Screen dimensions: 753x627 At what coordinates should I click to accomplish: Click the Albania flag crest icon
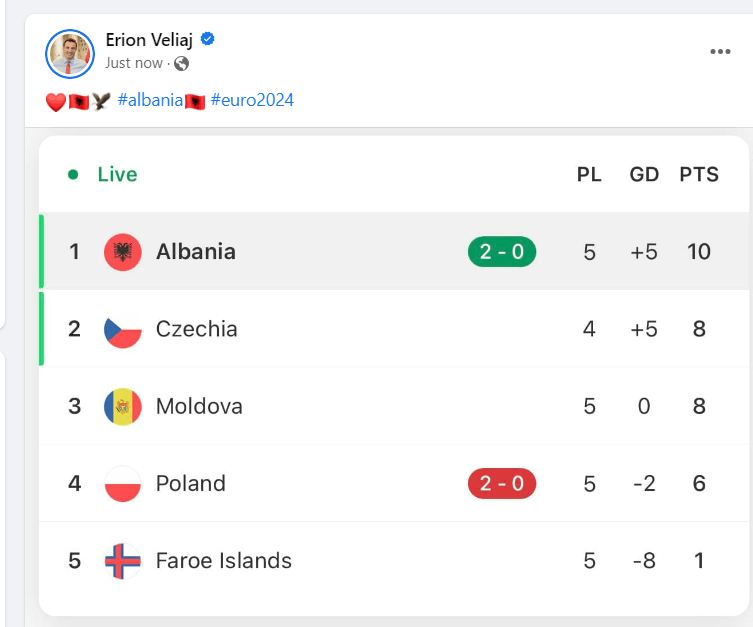(123, 251)
